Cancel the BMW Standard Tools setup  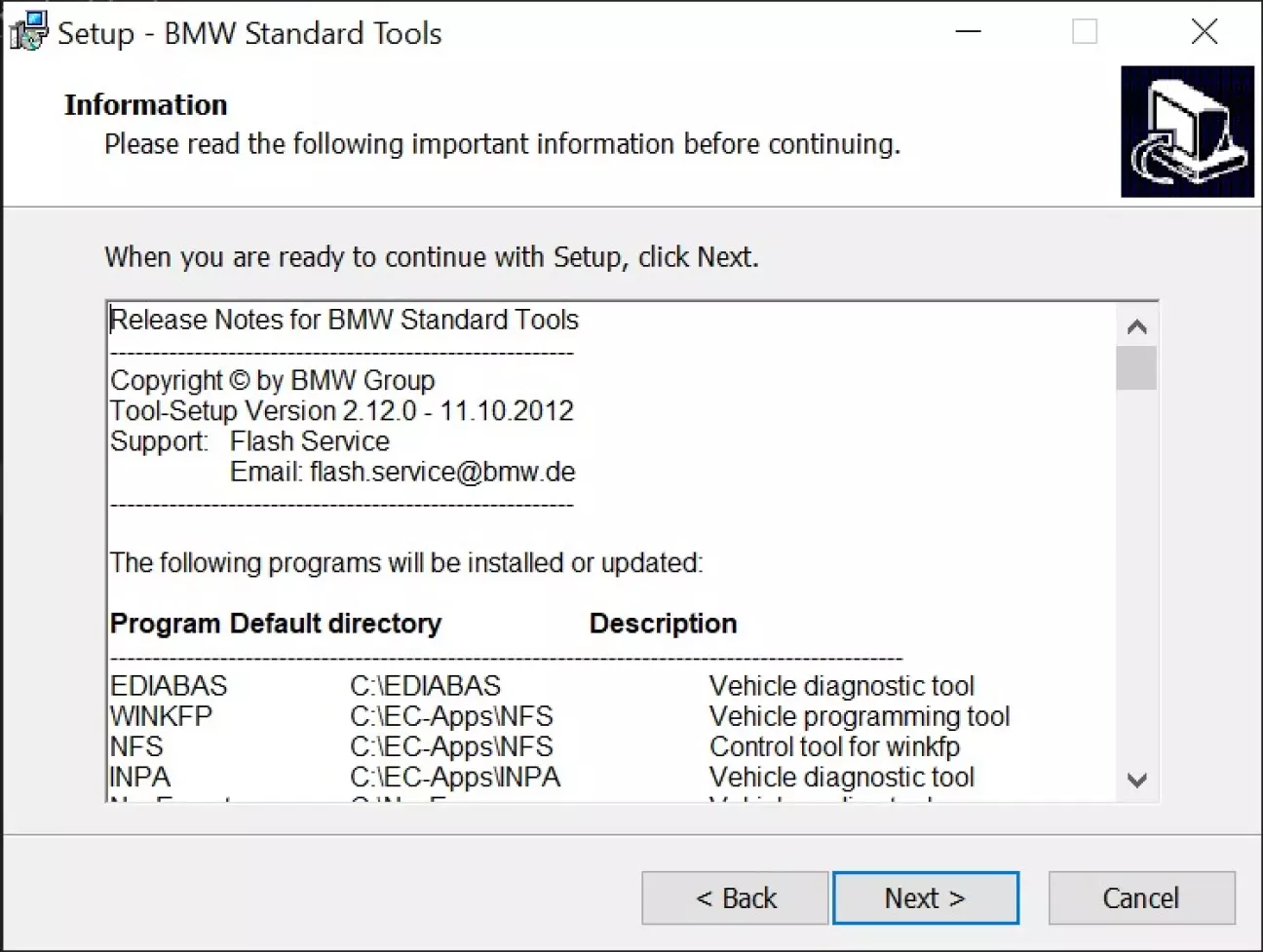pyautogui.click(x=1141, y=897)
